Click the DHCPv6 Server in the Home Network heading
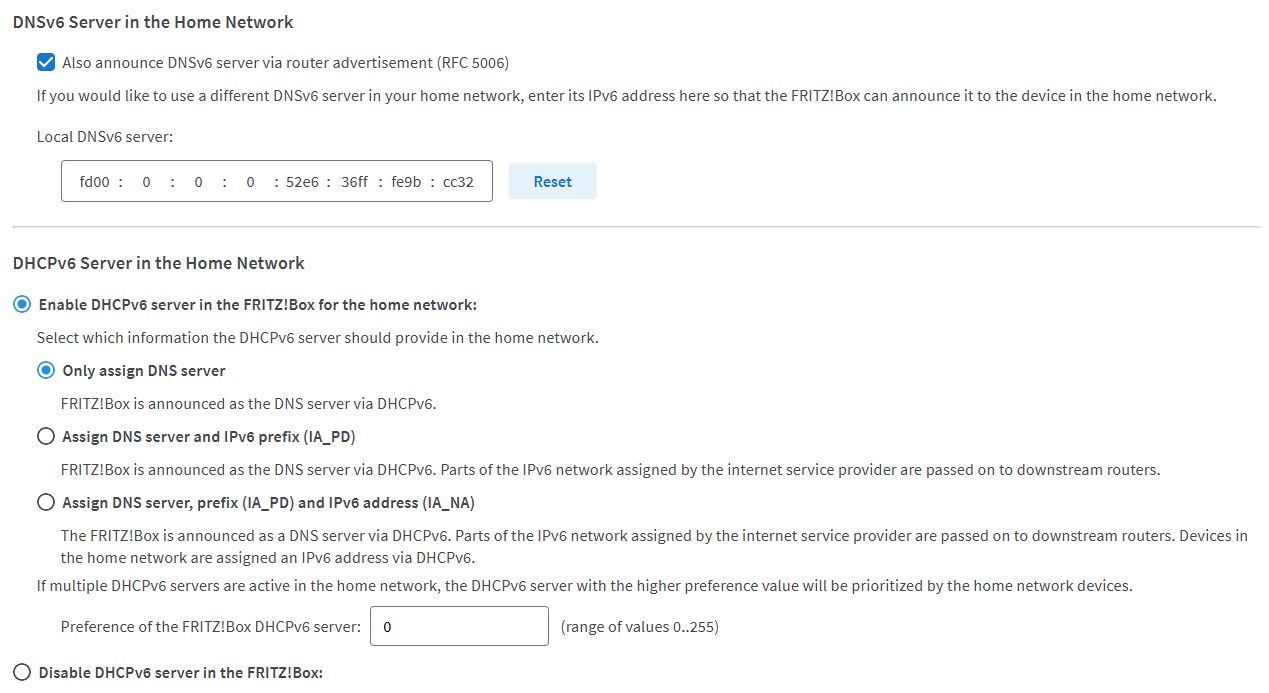This screenshot has width=1269, height=693. (158, 263)
